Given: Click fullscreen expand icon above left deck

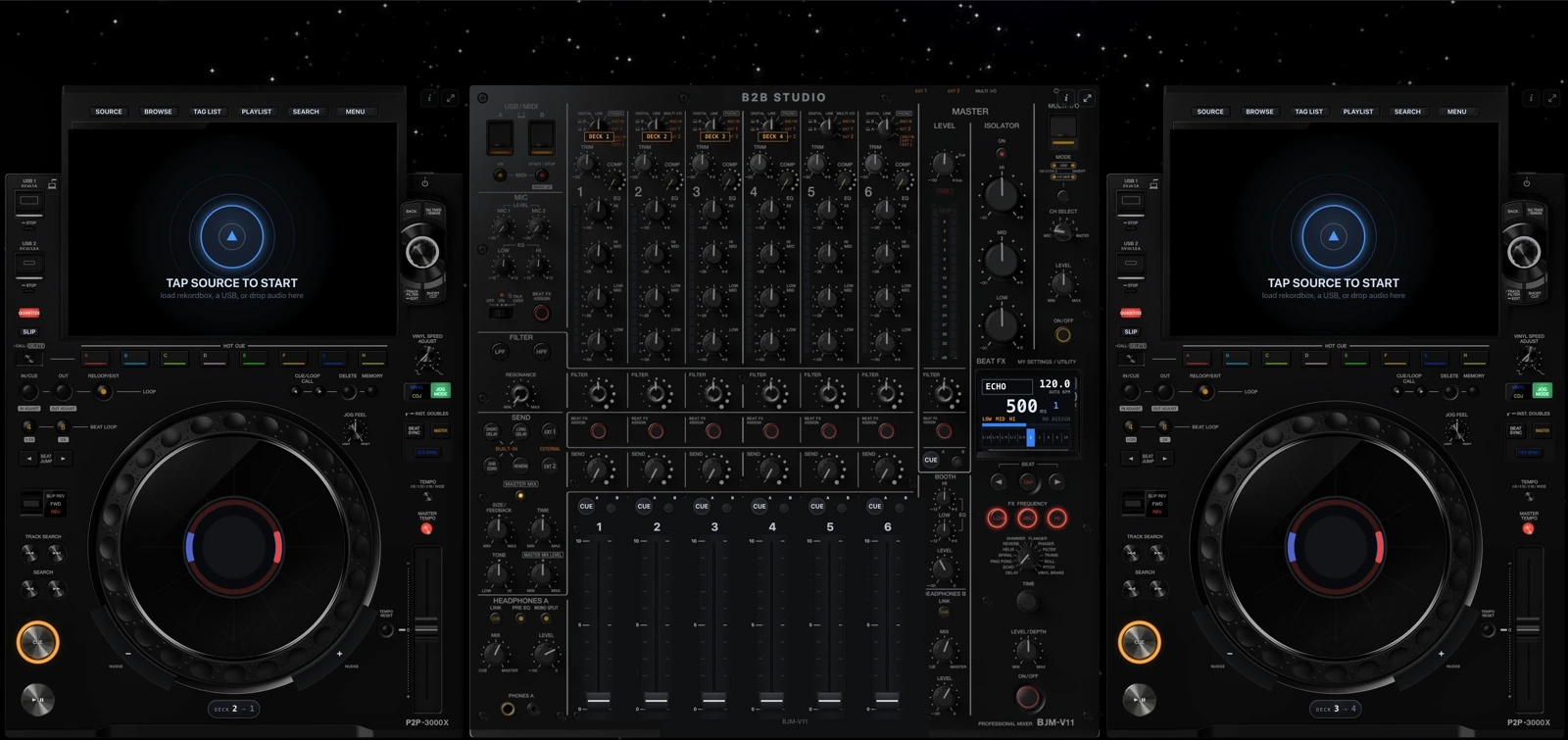Looking at the screenshot, I should tap(451, 98).
